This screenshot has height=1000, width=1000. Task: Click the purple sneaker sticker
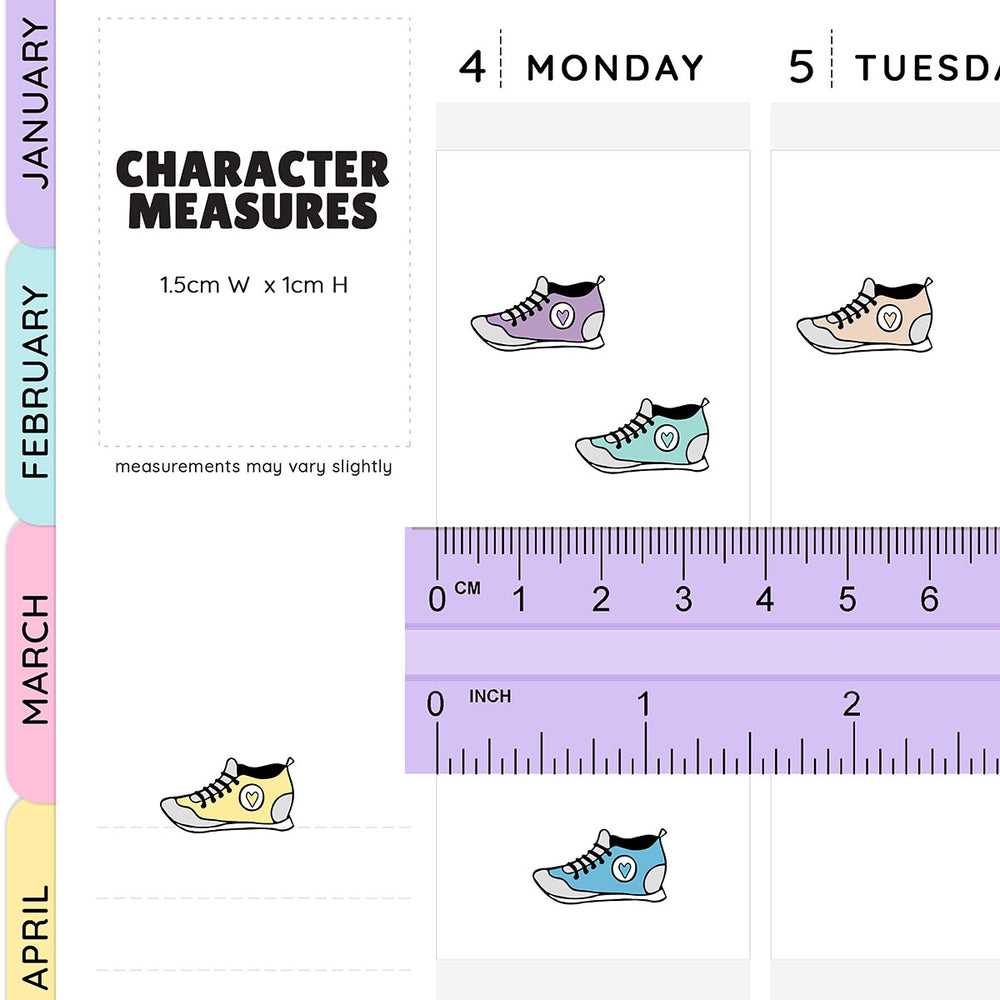539,314
